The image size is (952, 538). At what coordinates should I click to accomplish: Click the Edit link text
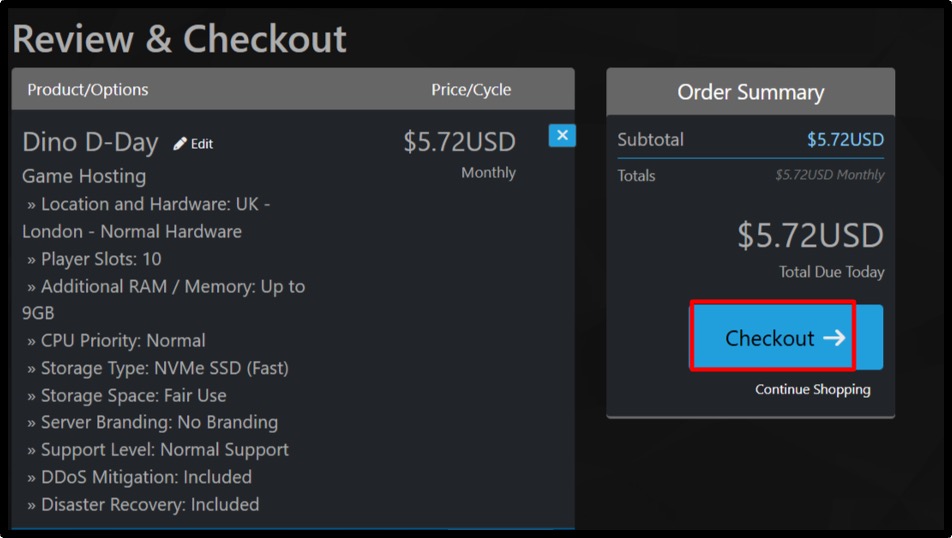click(202, 144)
